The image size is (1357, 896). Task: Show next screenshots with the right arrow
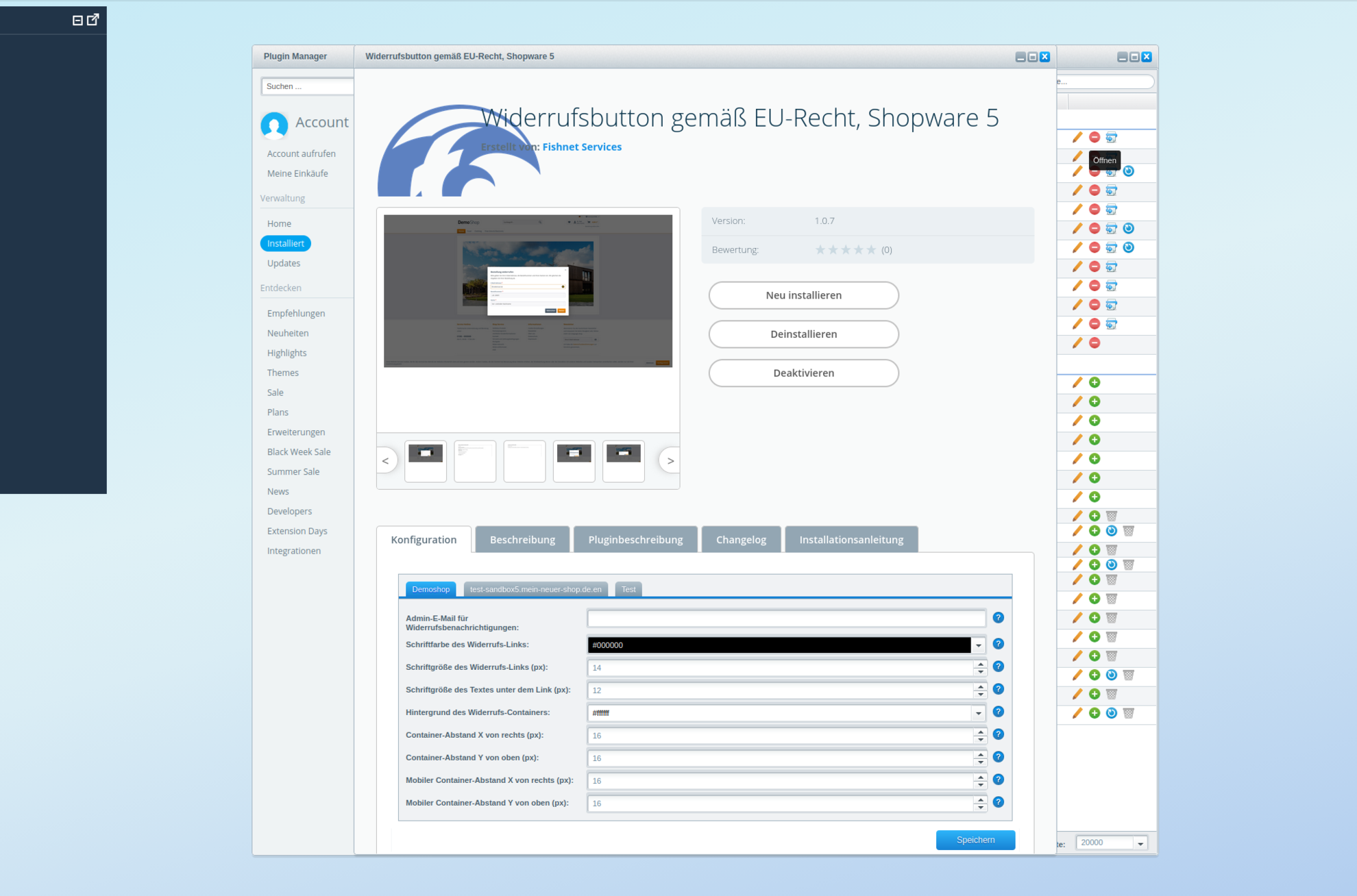click(670, 461)
